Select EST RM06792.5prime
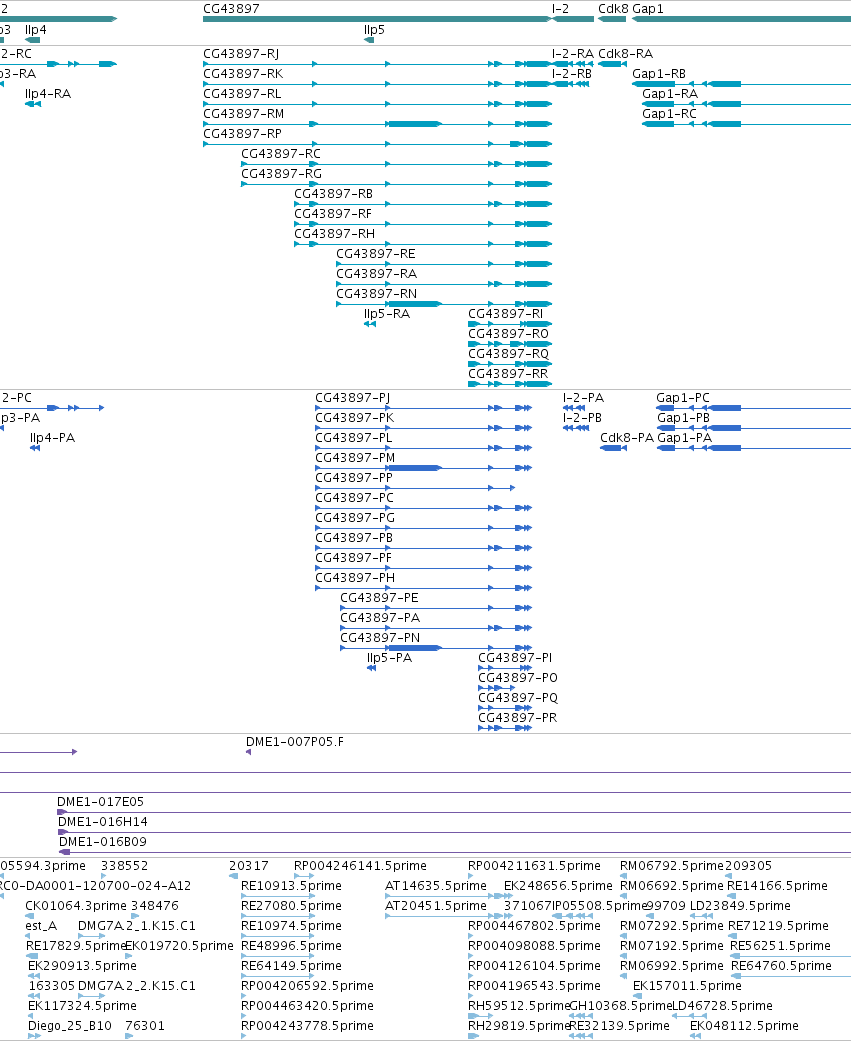The height and width of the screenshot is (1041, 851). (x=672, y=866)
